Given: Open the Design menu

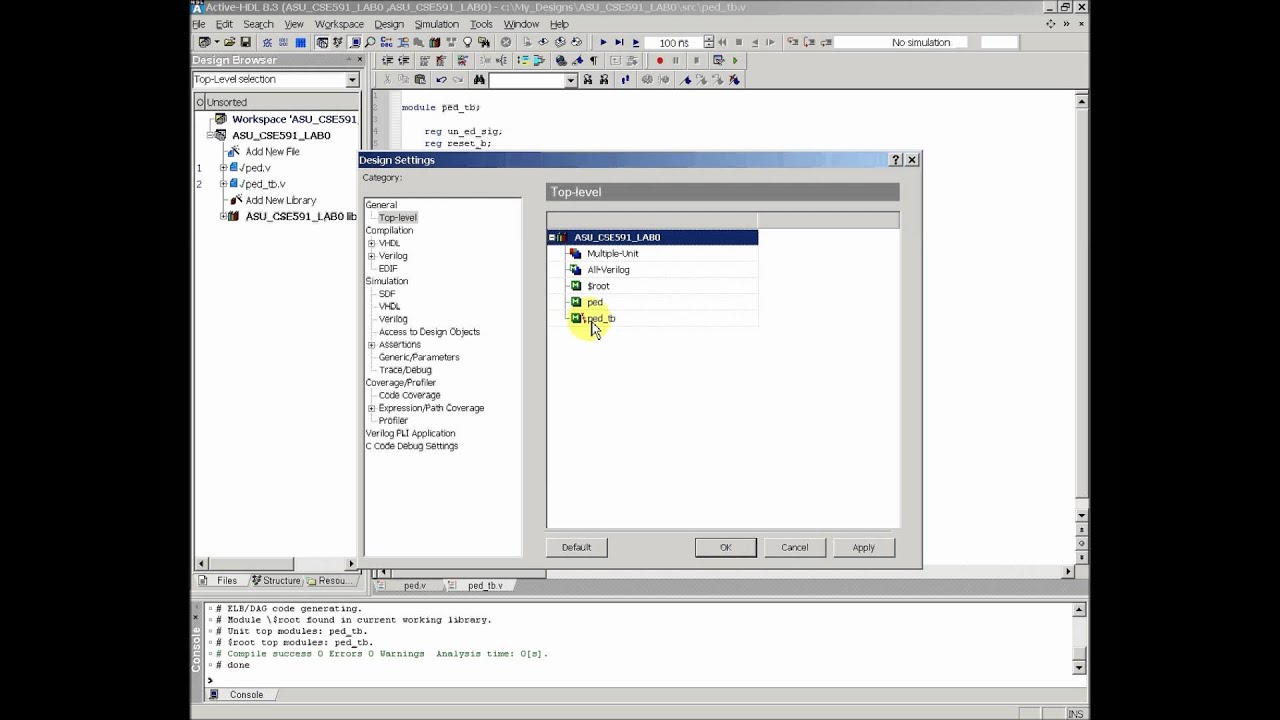Looking at the screenshot, I should (x=389, y=24).
